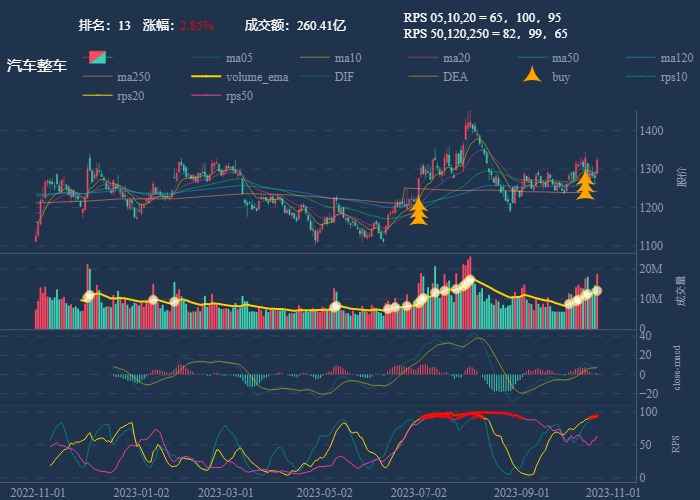The height and width of the screenshot is (500, 700).
Task: Click the buy legend arrow icon
Action: point(534,76)
